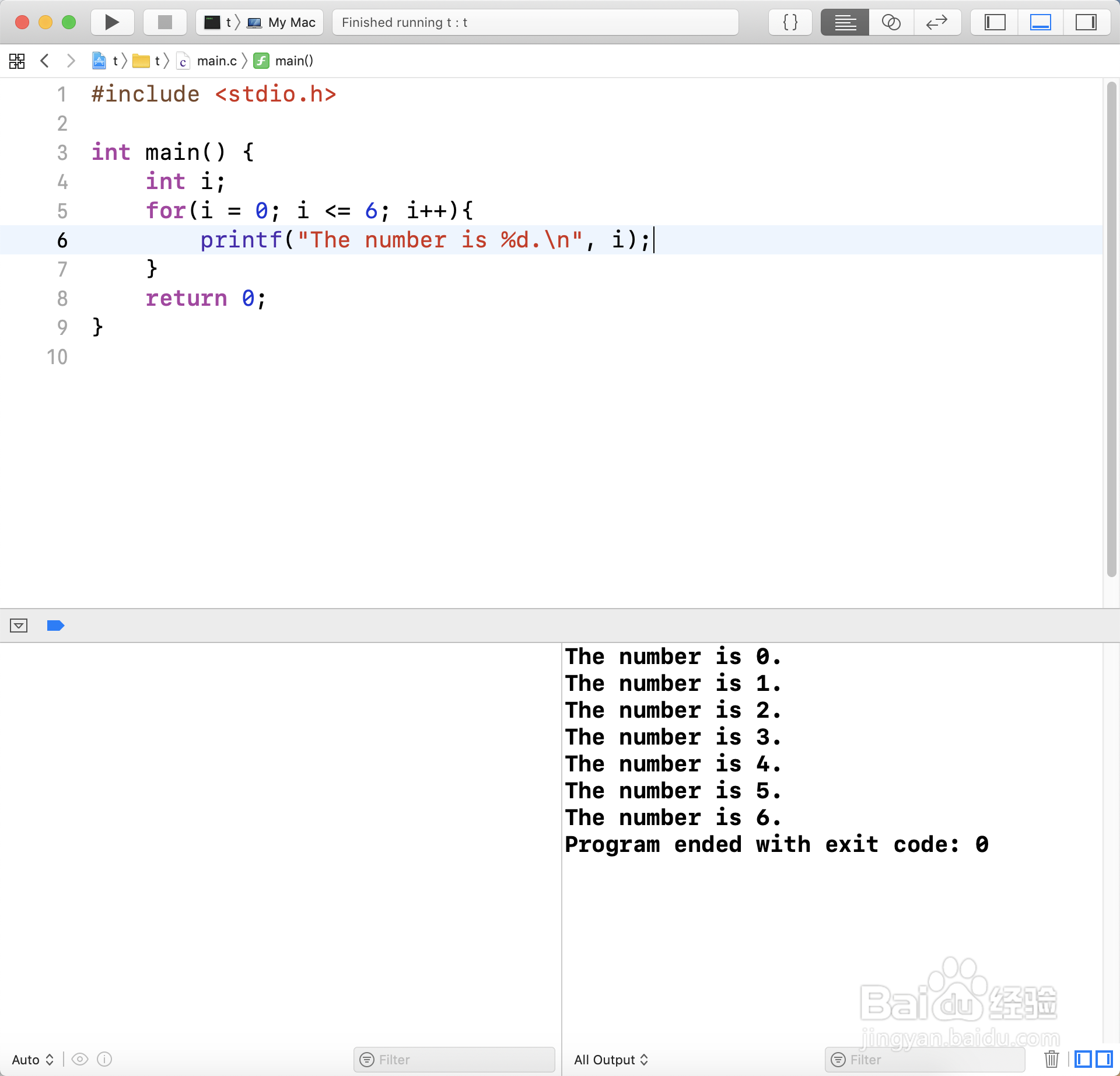
Task: Show the Assistant editor overlapping circles icon
Action: coord(891,22)
